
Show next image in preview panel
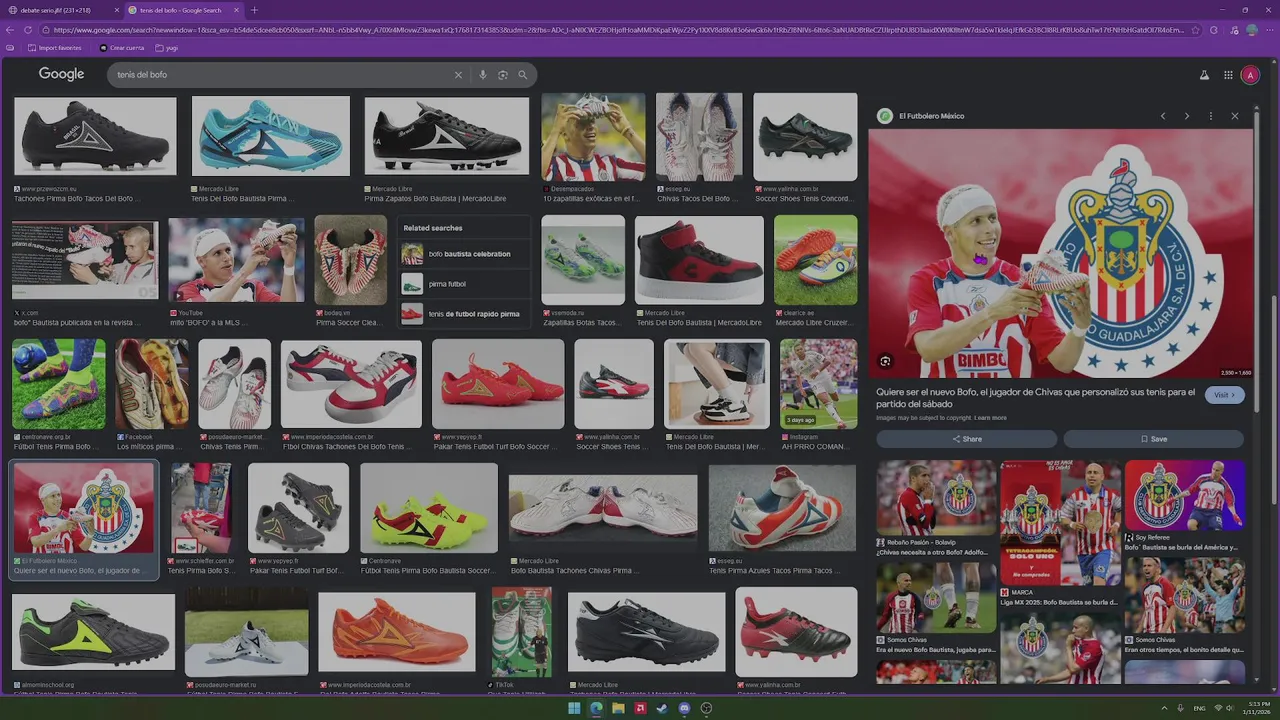1187,116
